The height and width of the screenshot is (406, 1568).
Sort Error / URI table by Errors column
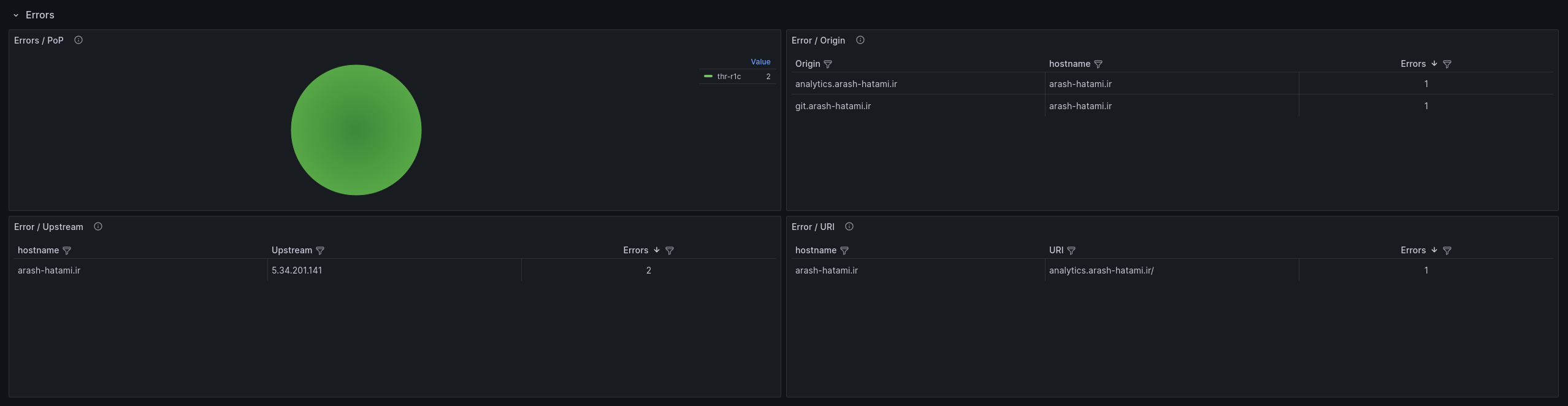(1413, 250)
